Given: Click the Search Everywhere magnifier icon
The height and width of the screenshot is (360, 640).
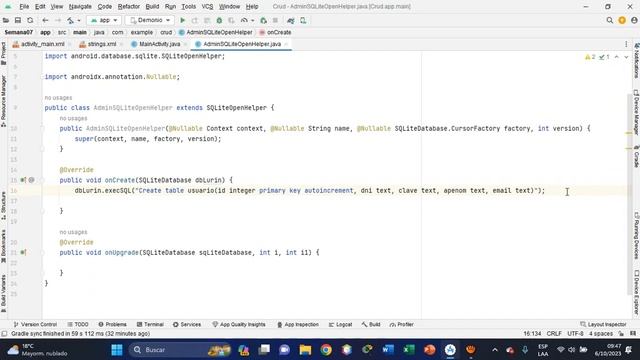Looking at the screenshot, I should coord(609,20).
